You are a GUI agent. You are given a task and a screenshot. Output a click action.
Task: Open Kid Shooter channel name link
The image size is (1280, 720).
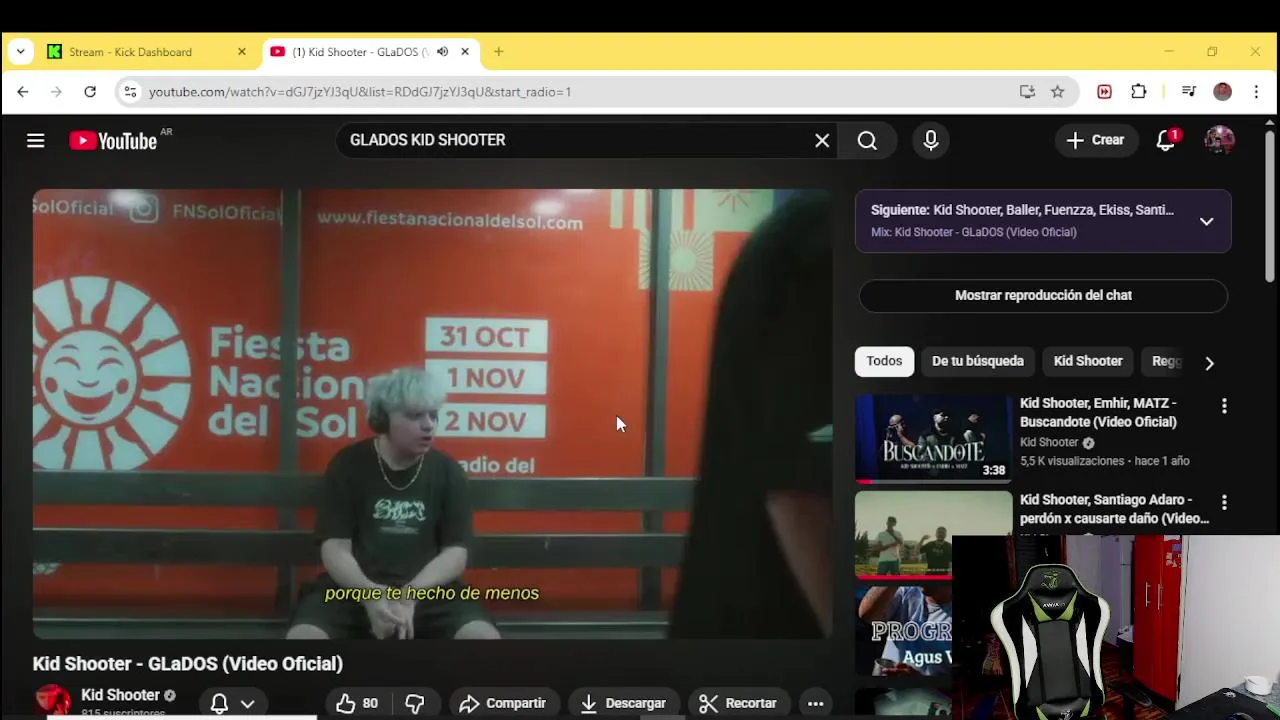click(x=120, y=695)
